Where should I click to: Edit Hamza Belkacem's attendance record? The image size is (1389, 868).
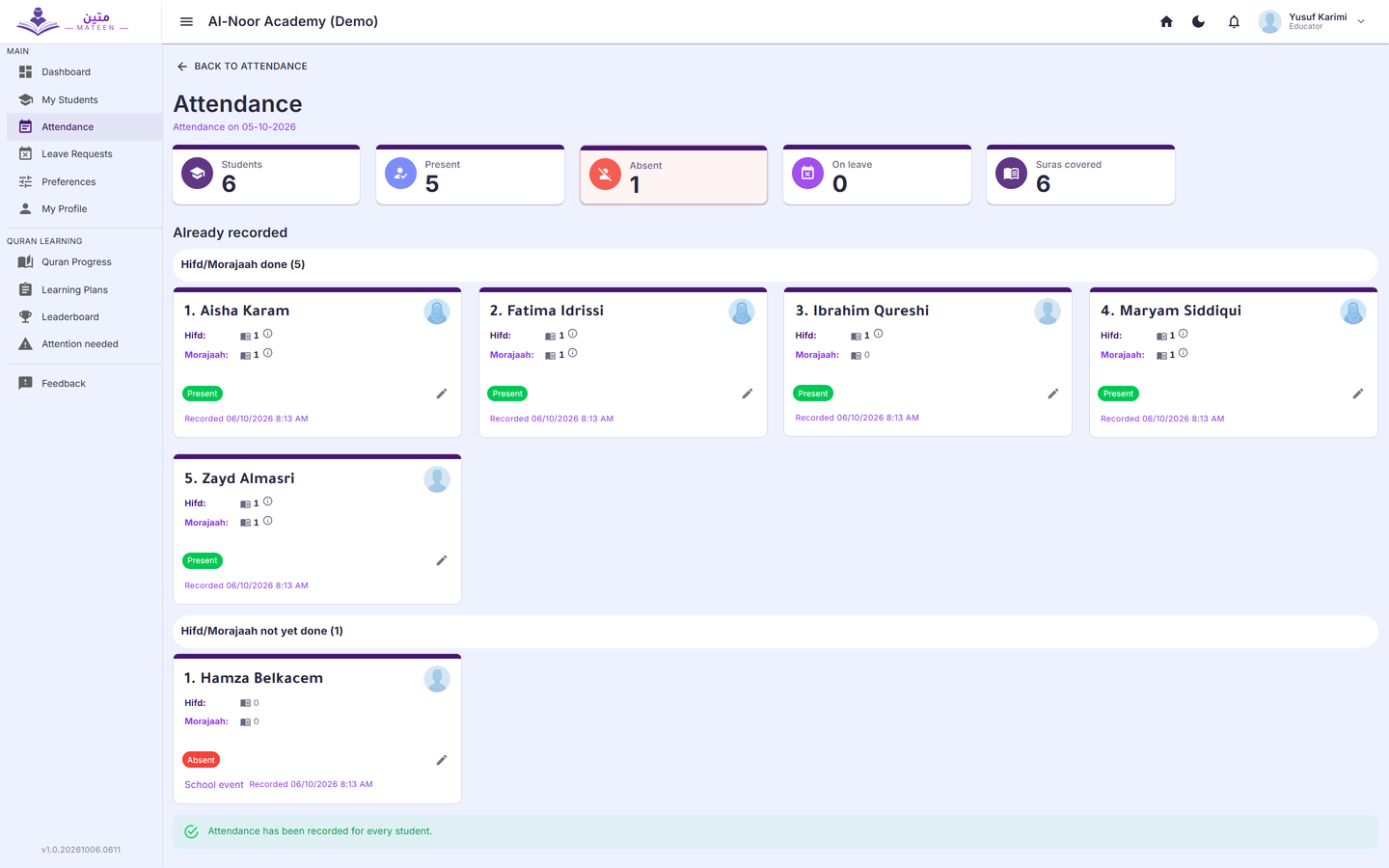coord(442,760)
